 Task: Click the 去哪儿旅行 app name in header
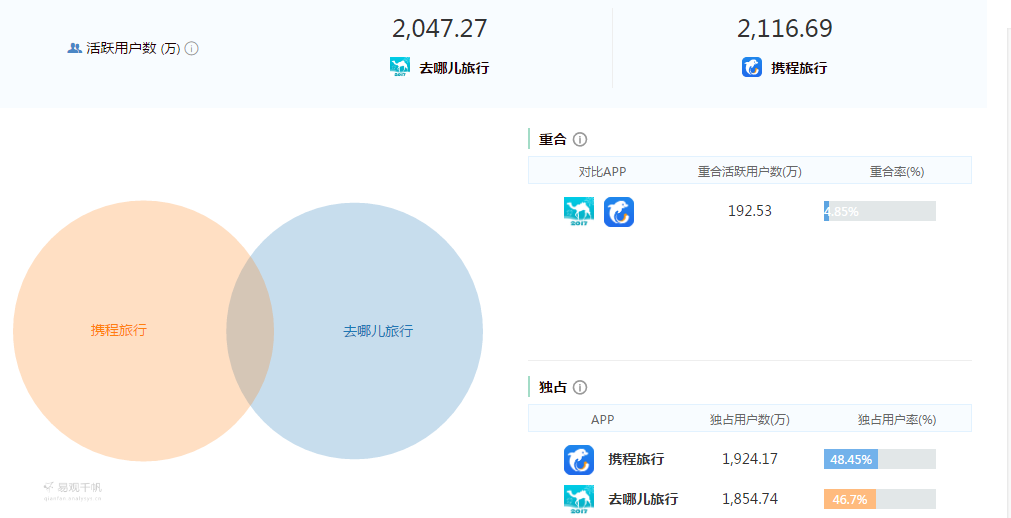454,68
